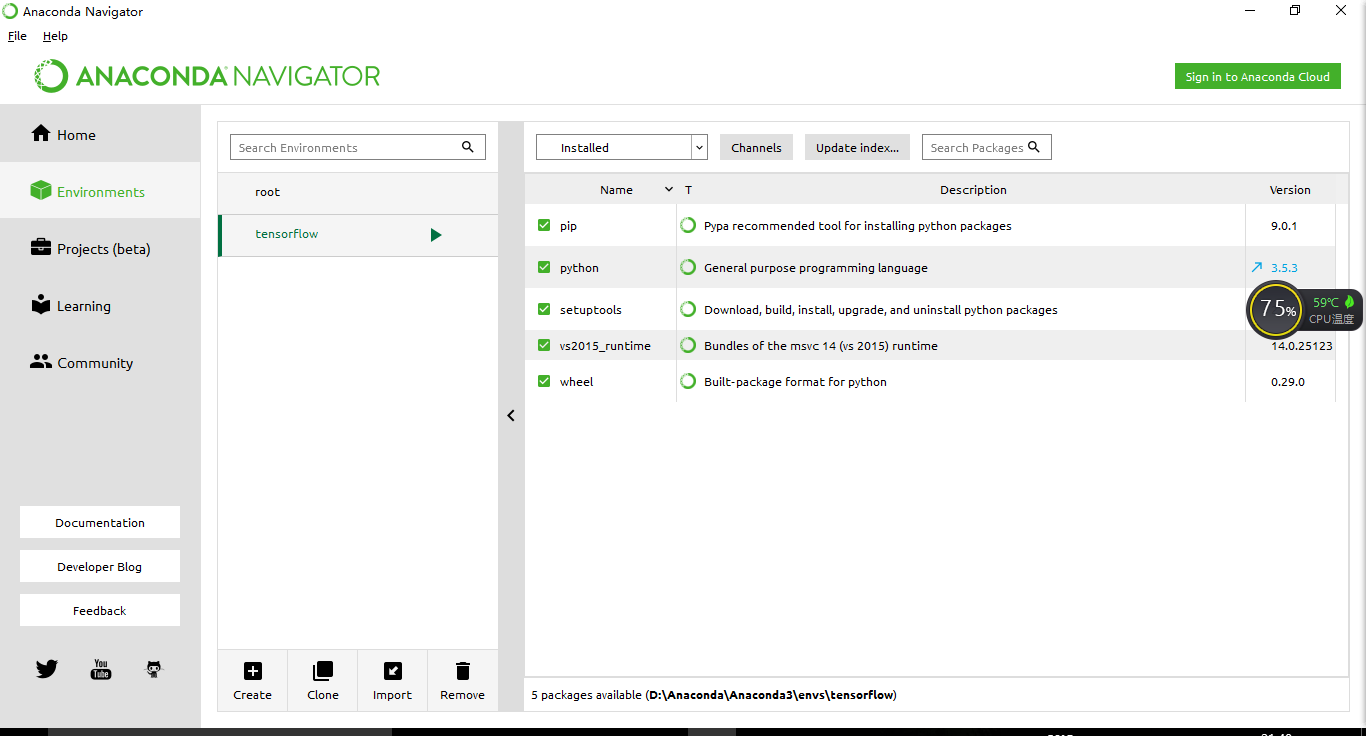Click the Version column header
This screenshot has width=1366, height=736.
coord(1290,189)
